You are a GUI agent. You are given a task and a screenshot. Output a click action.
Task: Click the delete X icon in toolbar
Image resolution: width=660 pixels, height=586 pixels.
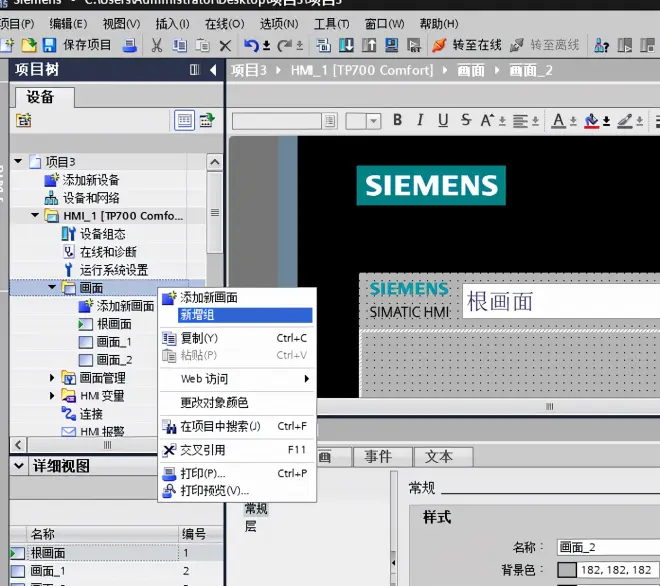tap(226, 45)
